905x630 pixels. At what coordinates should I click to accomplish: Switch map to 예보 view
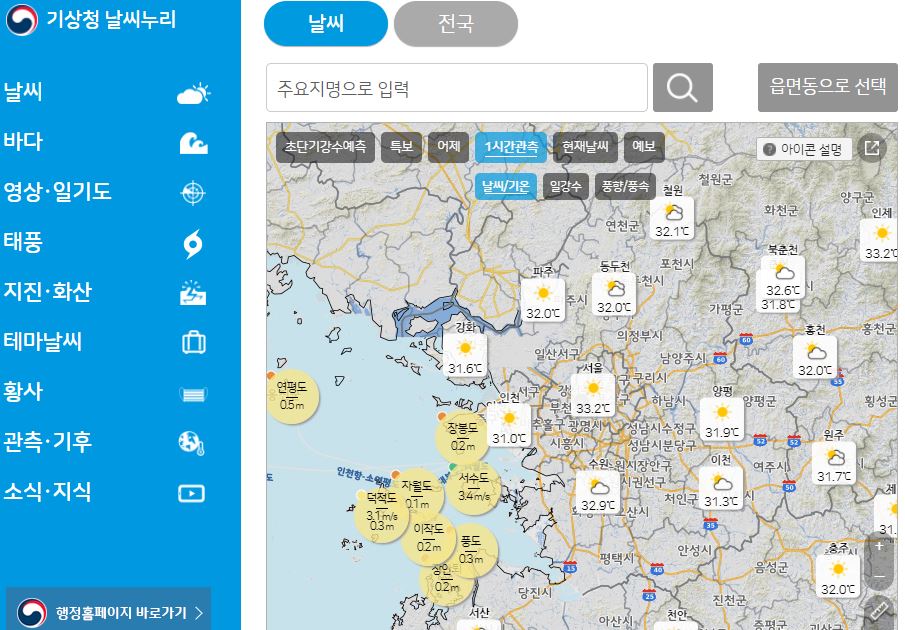[644, 147]
